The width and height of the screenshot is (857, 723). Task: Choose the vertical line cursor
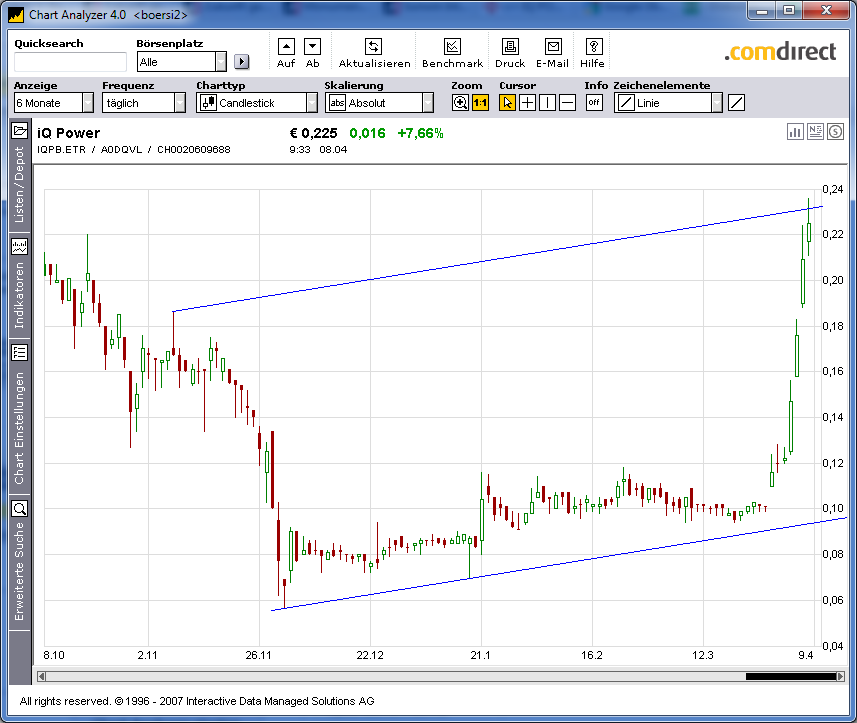(547, 102)
